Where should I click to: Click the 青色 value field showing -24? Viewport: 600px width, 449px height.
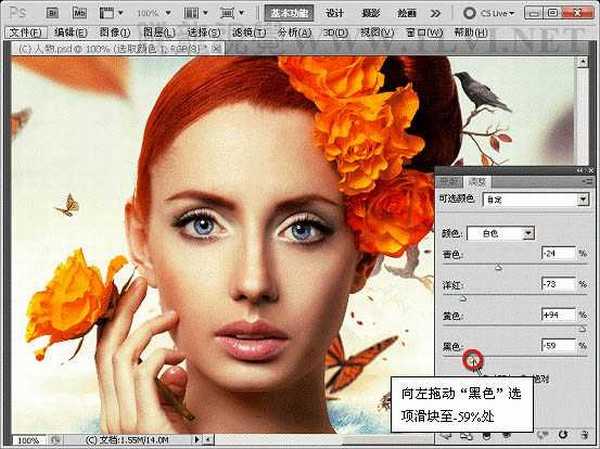(x=558, y=256)
